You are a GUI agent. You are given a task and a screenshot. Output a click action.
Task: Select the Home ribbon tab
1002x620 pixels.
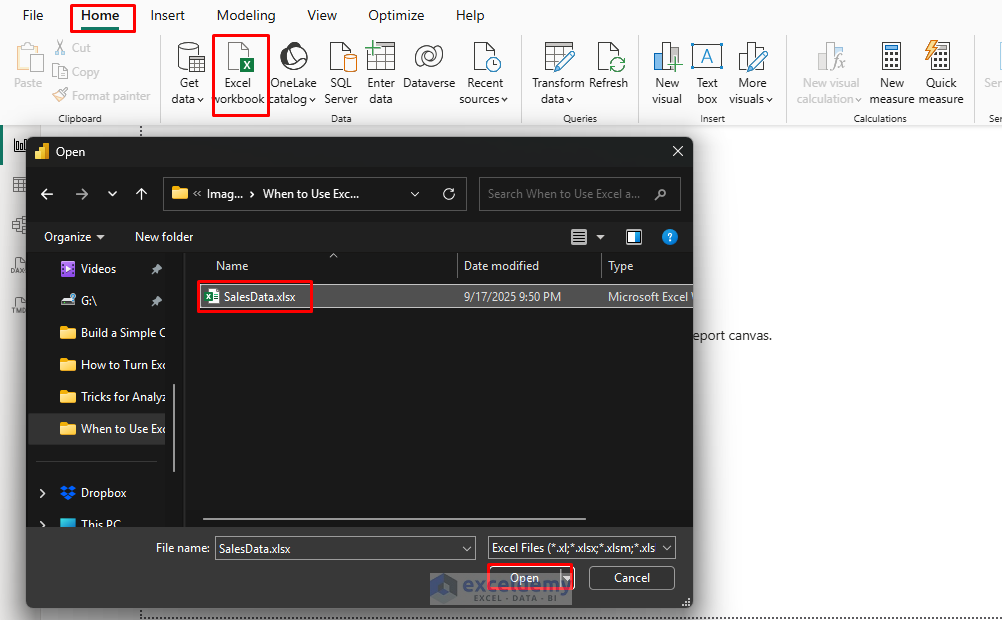click(100, 15)
